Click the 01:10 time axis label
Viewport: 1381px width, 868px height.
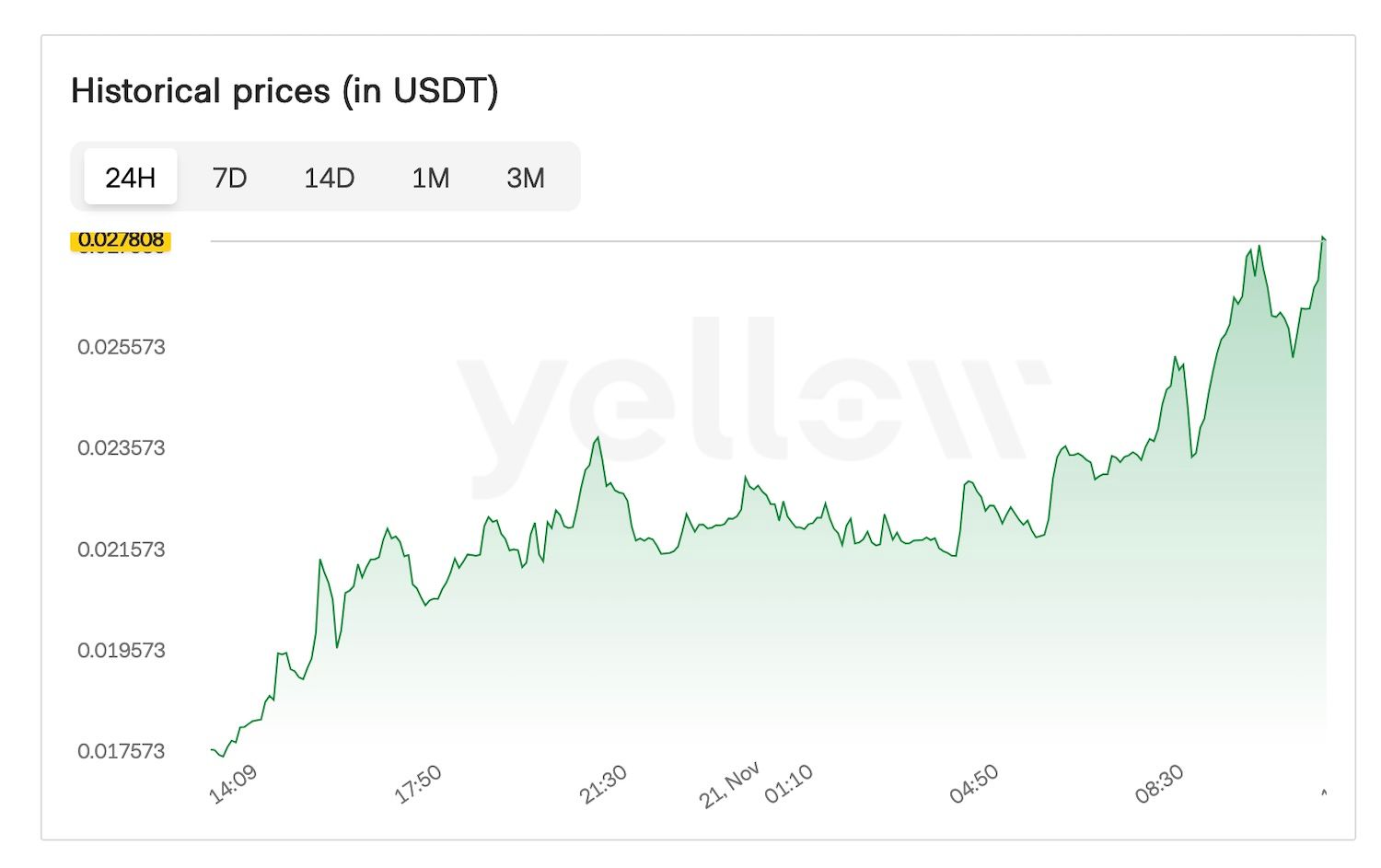tap(789, 784)
